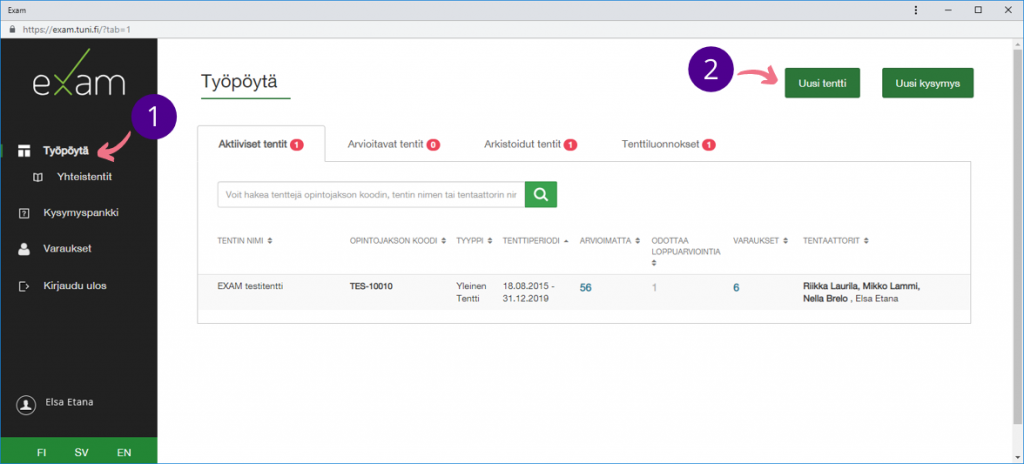Screen dimensions: 1024x464
Task: Click the Yhteistentit book icon
Action: [x=38, y=177]
